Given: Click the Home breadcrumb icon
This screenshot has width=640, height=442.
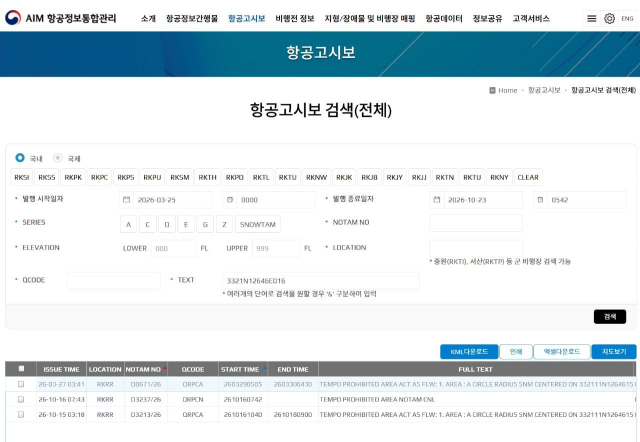Looking at the screenshot, I should (492, 90).
